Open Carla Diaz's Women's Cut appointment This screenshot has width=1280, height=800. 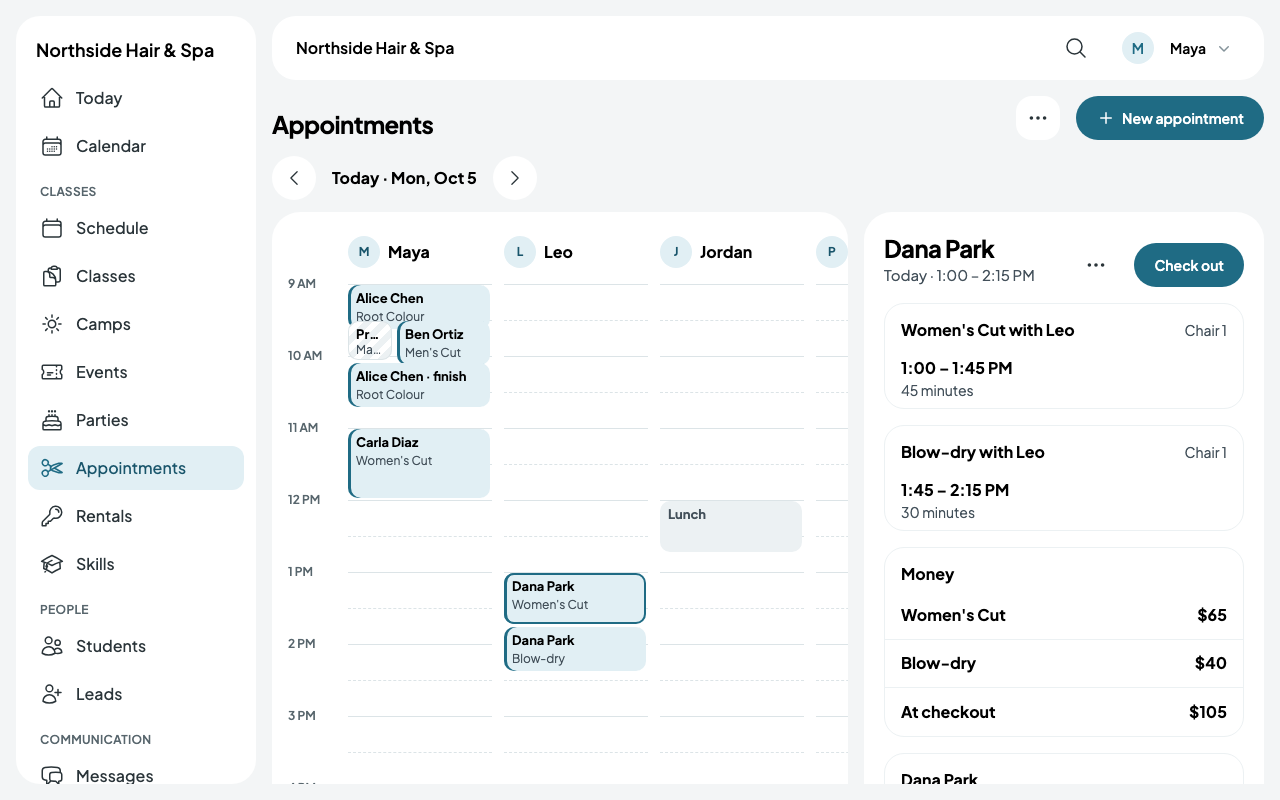click(x=419, y=463)
